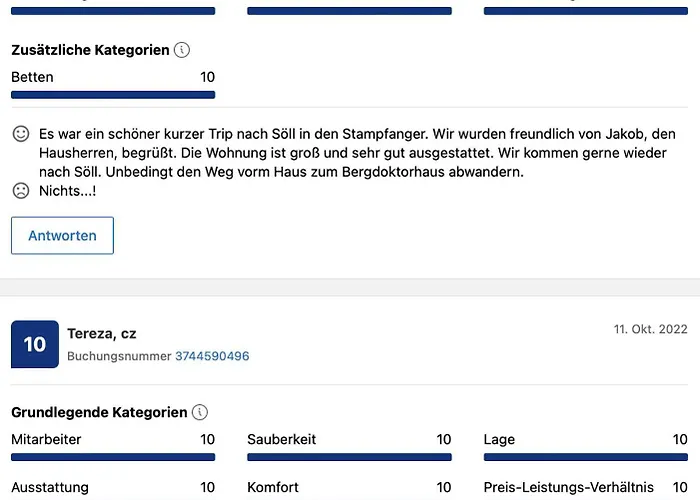Click reviewer name Tereza, cz
Image resolution: width=700 pixels, height=500 pixels.
click(x=102, y=333)
